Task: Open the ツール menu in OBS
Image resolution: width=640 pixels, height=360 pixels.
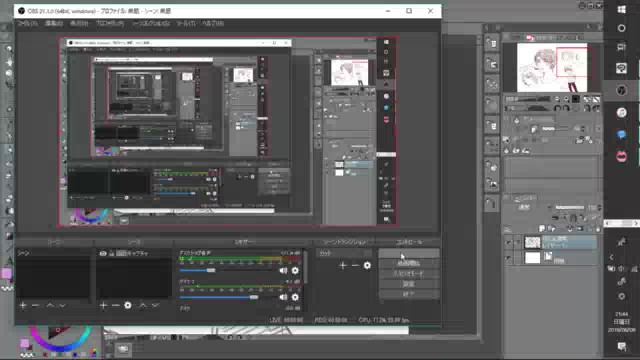Action: click(186, 24)
